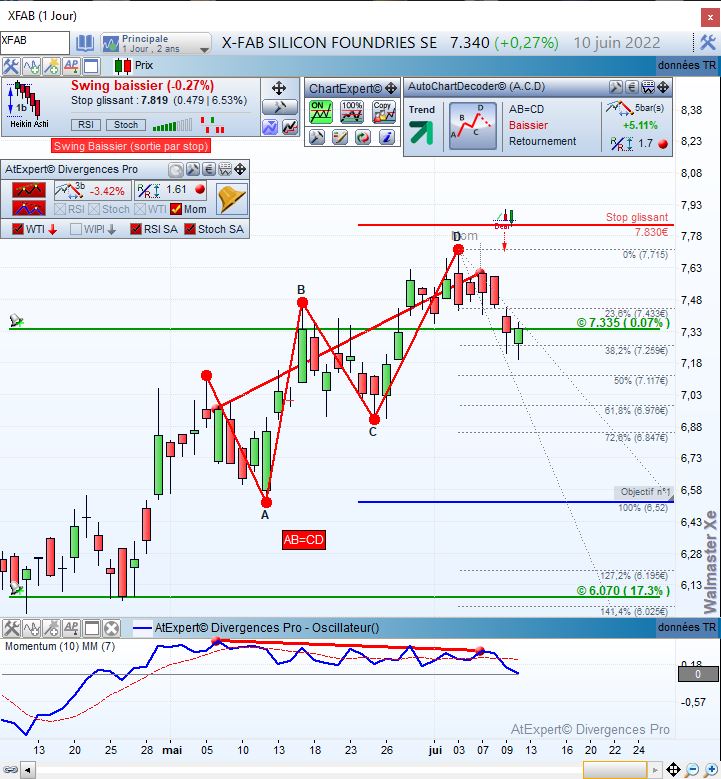Click black line chart icon in Swing panel

[290, 127]
